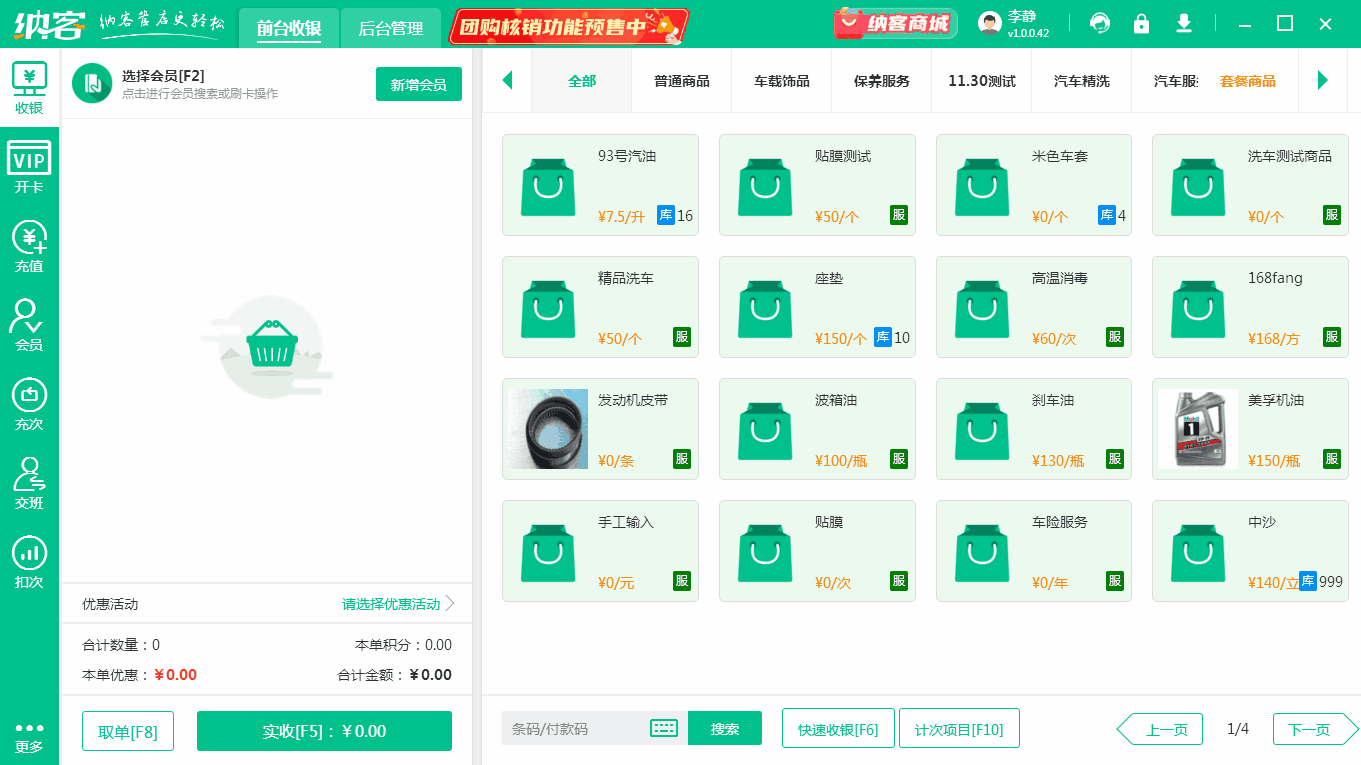Select the 充值 recharge function
This screenshot has height=765, width=1361.
coord(29,243)
